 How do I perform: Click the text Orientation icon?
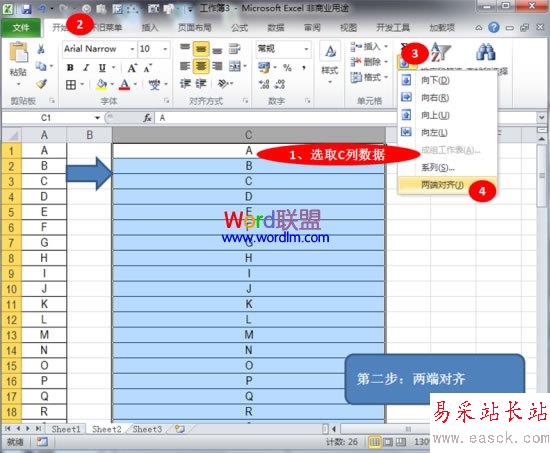[223, 84]
